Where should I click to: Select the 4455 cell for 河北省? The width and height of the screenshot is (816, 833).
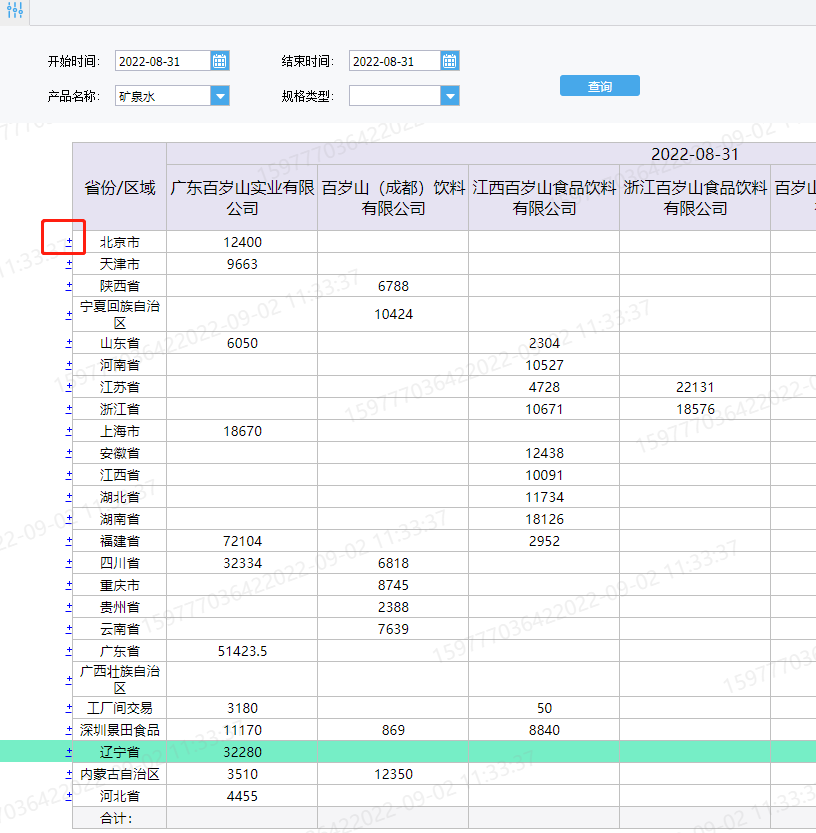242,796
